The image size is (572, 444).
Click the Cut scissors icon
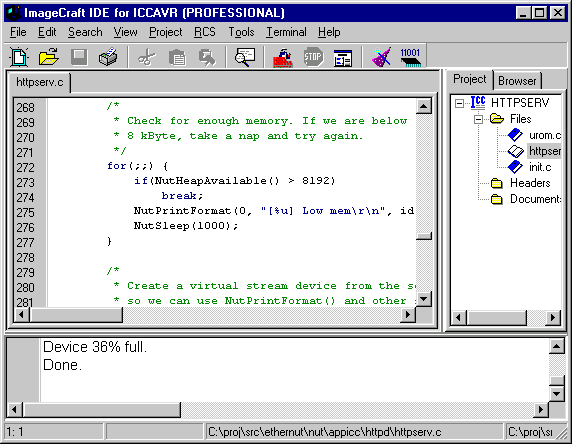pyautogui.click(x=147, y=57)
